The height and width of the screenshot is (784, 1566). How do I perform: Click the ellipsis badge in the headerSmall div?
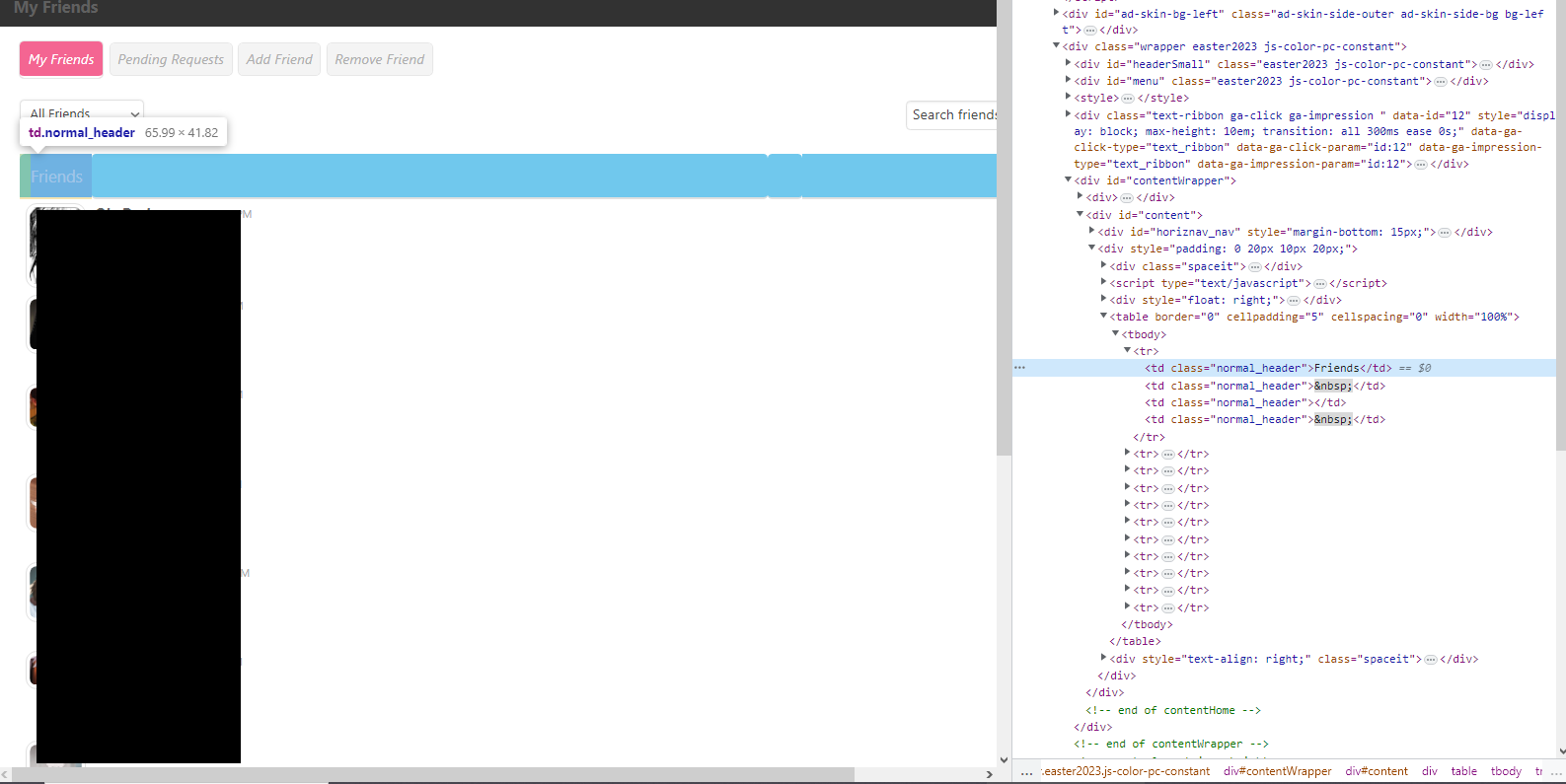1486,65
